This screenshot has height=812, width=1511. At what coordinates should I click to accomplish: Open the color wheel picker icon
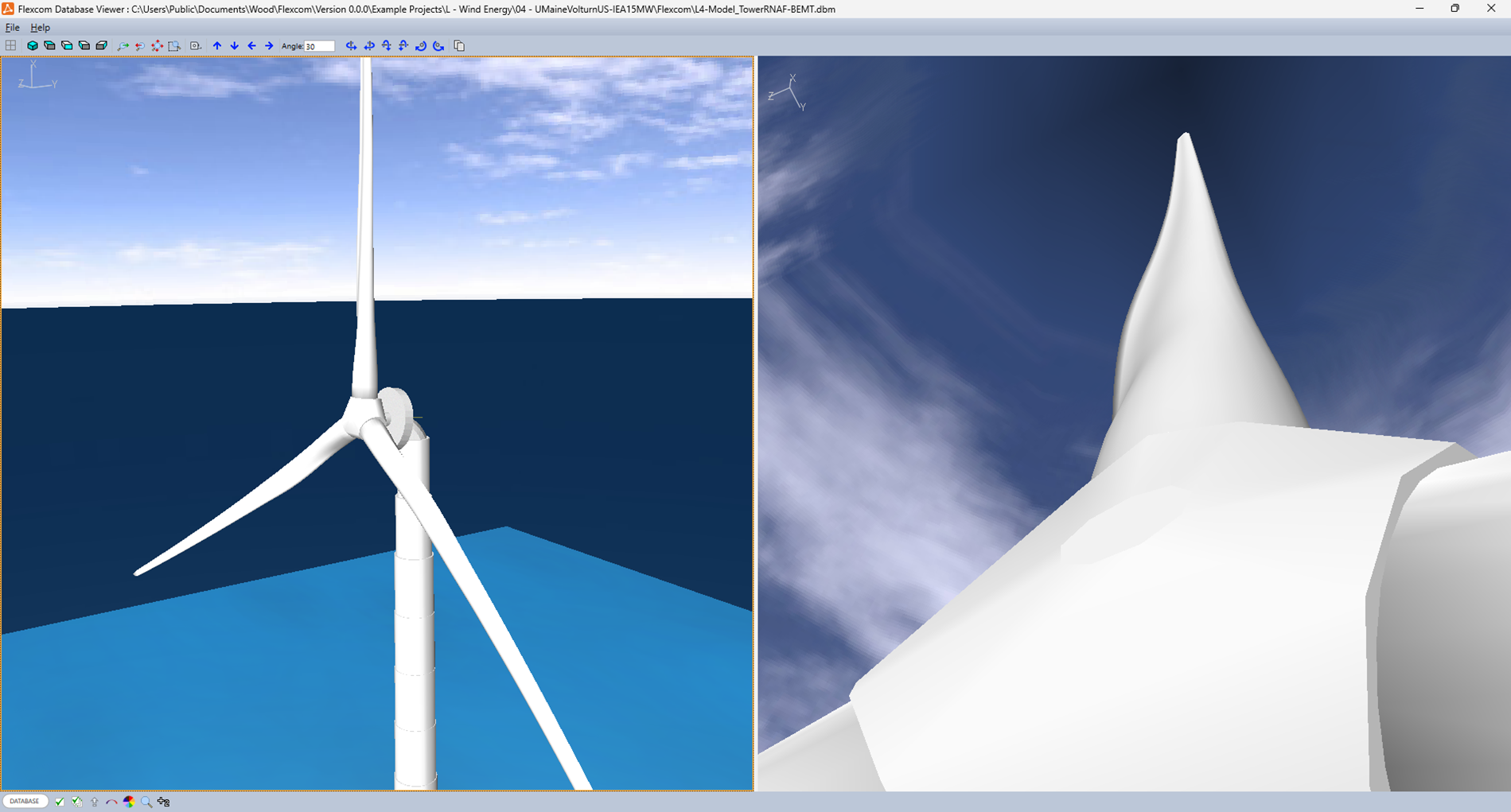tap(129, 802)
